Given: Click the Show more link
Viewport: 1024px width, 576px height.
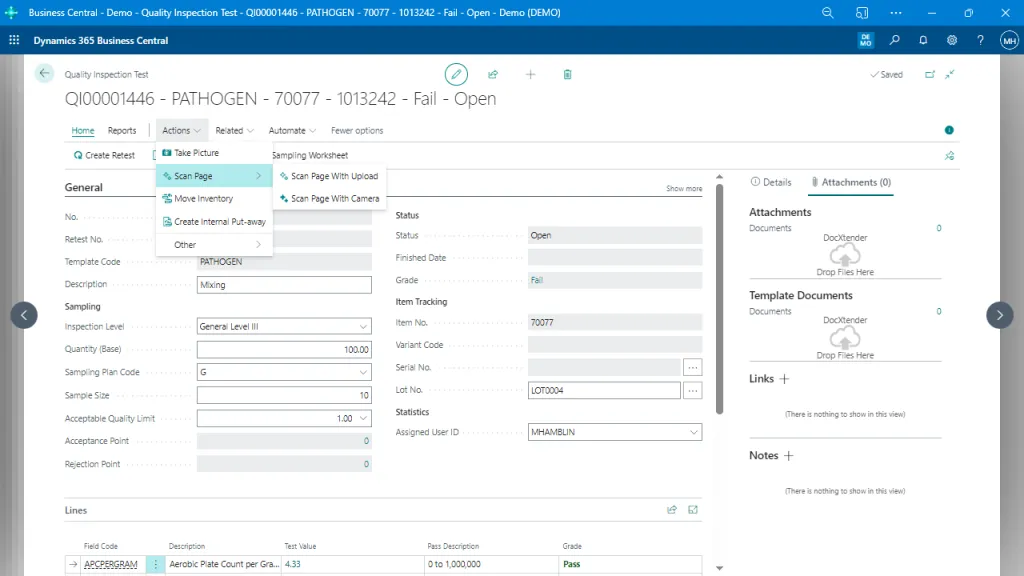Looking at the screenshot, I should click(683, 188).
